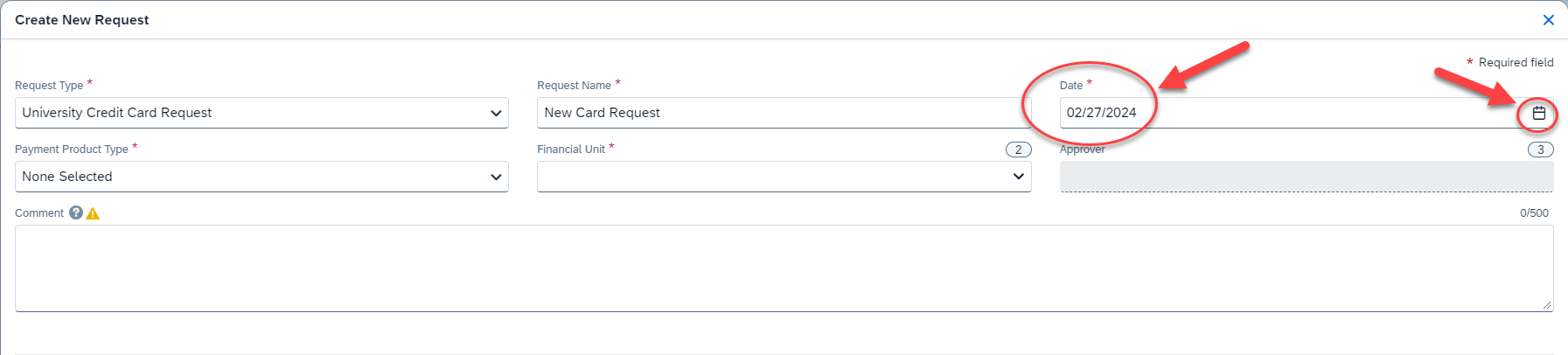This screenshot has height=355, width=1568.
Task: Click the greyed-out Approver field
Action: pos(1306,177)
